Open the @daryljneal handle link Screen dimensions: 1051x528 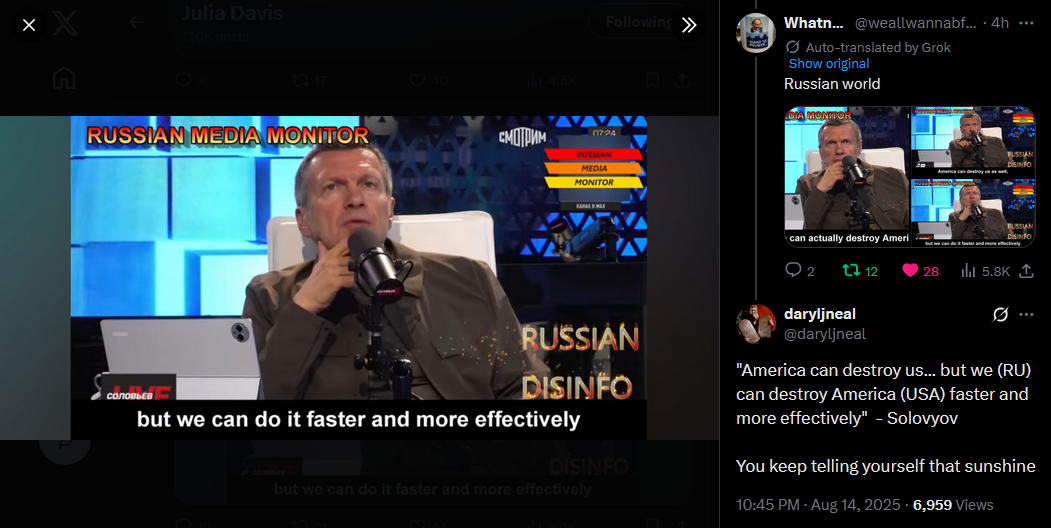[x=825, y=334]
